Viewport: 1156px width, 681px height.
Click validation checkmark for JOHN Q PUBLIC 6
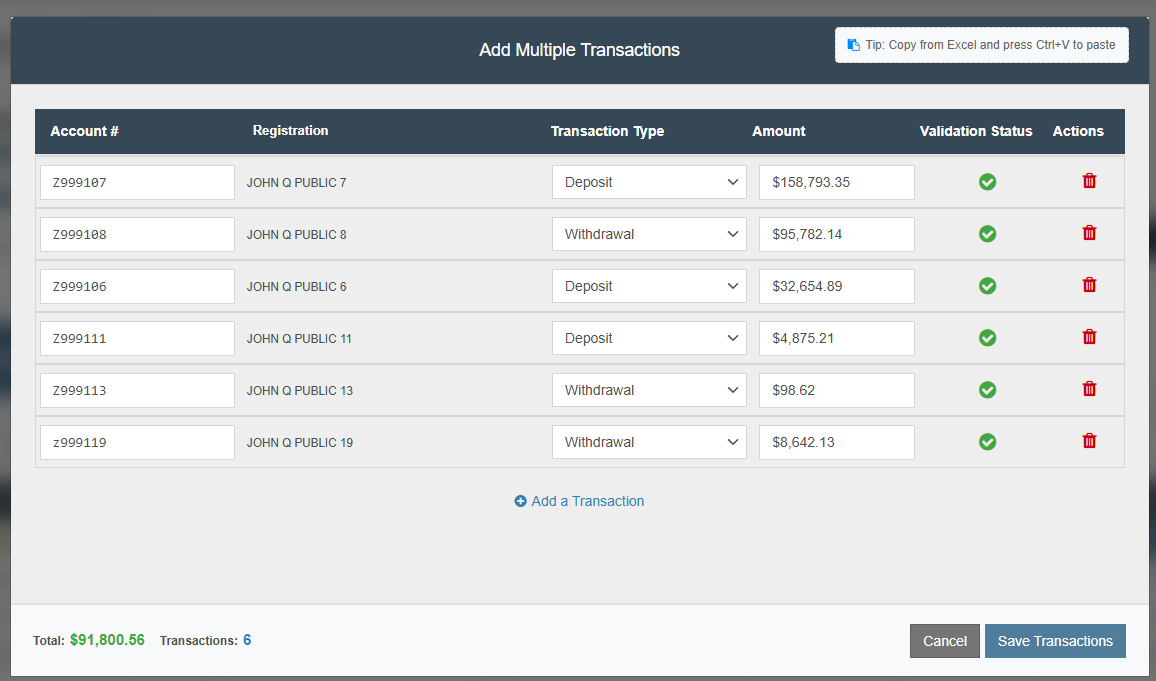987,286
